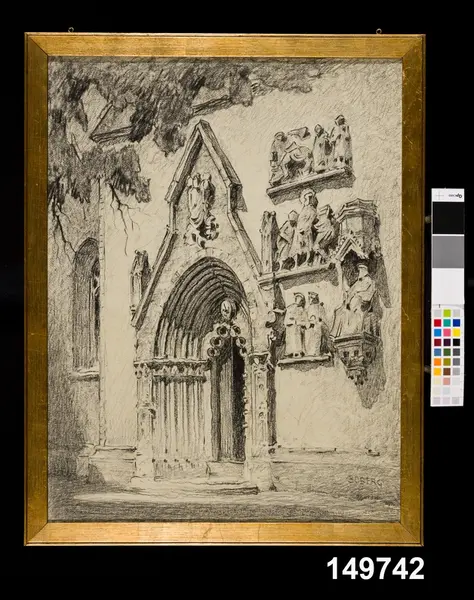The image size is (474, 600).
Task: Click the BOBERG signature on drawing
Action: tap(365, 481)
